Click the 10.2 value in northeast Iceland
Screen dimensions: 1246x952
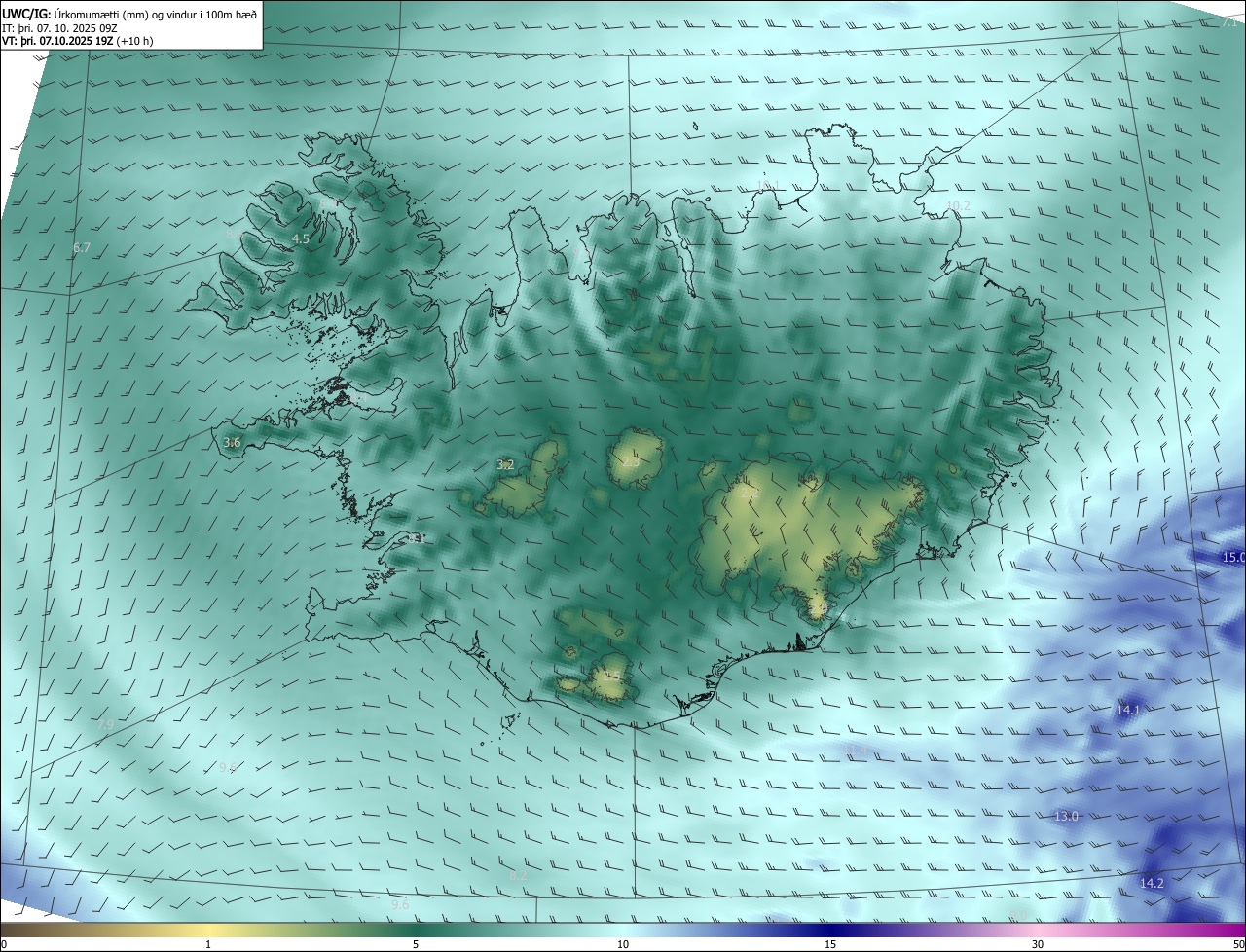coord(958,205)
